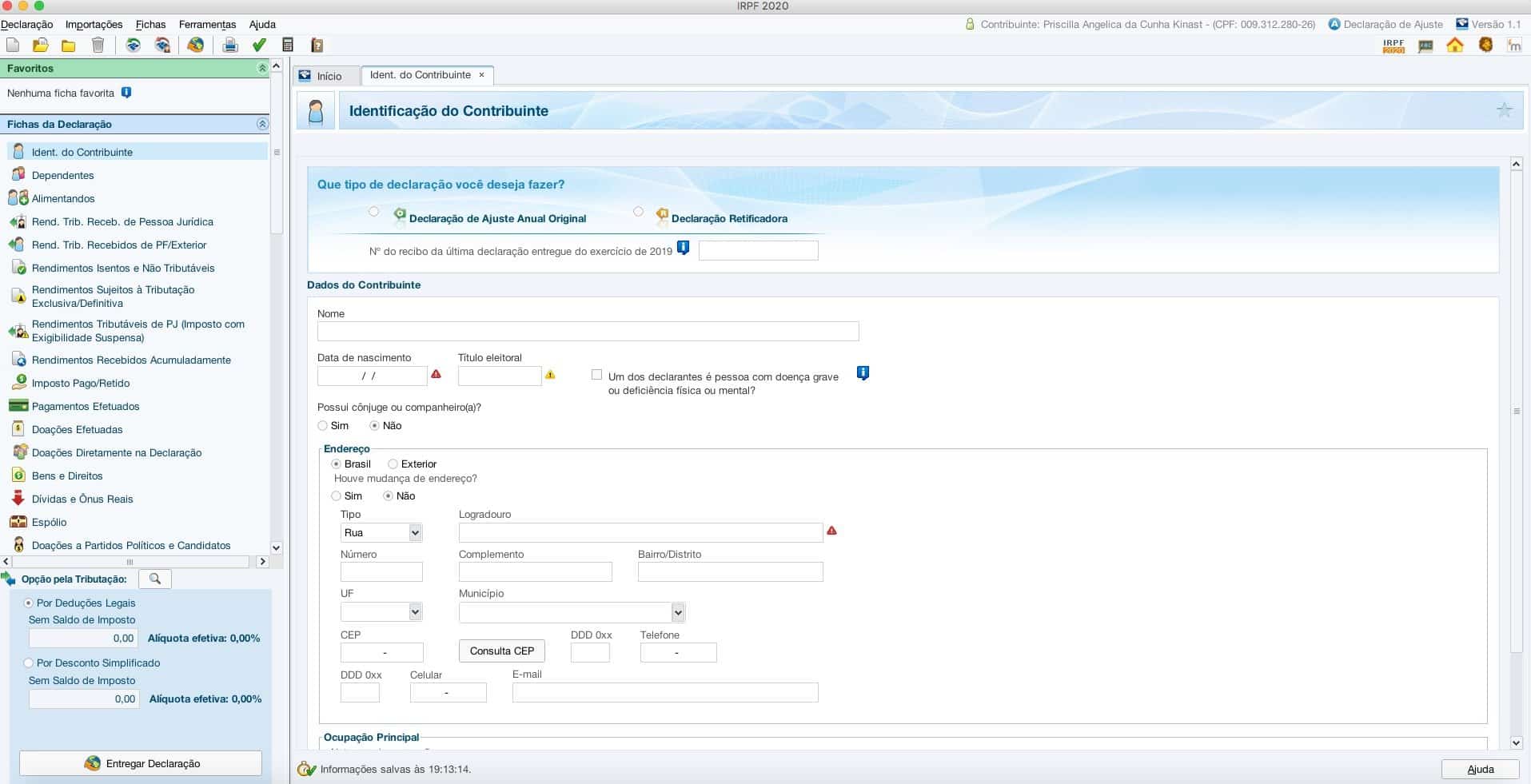The height and width of the screenshot is (784, 1531).
Task: Click the green checkmark verify icon
Action: tap(259, 46)
